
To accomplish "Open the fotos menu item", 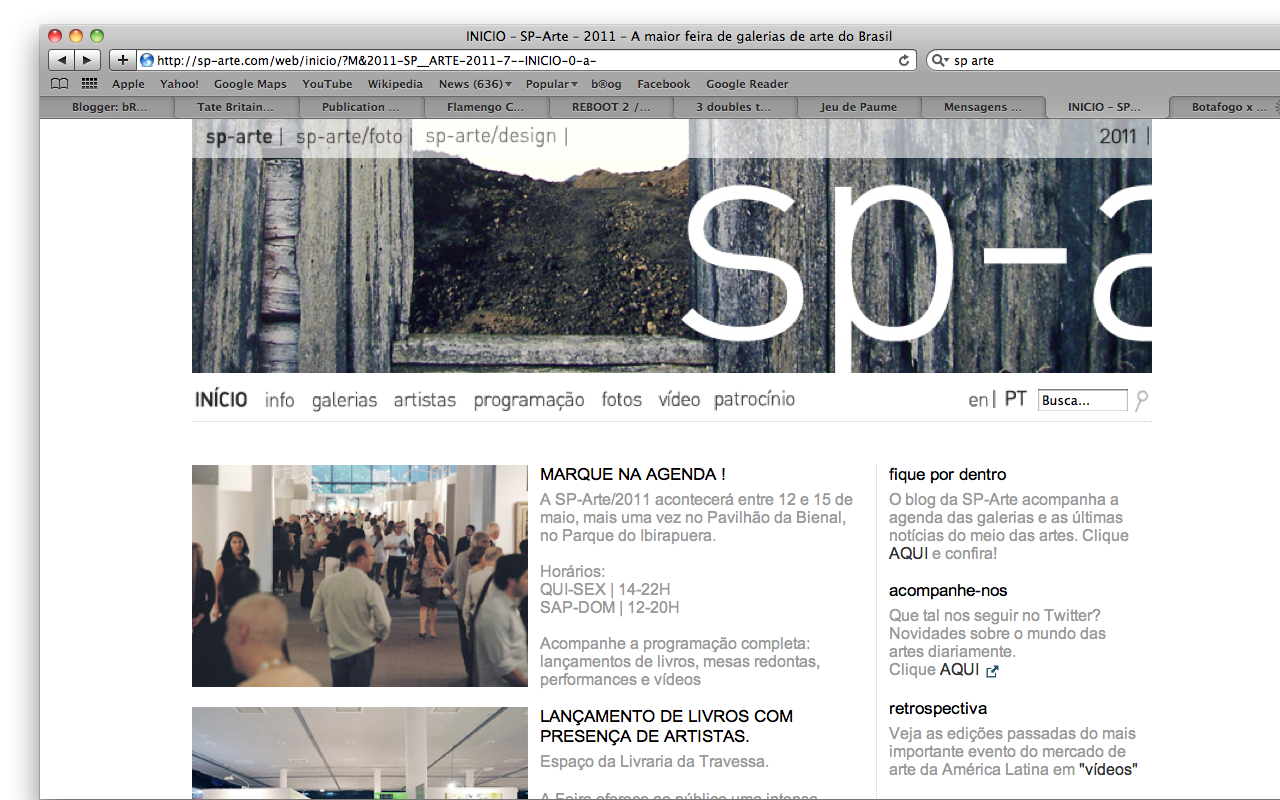I will 622,400.
